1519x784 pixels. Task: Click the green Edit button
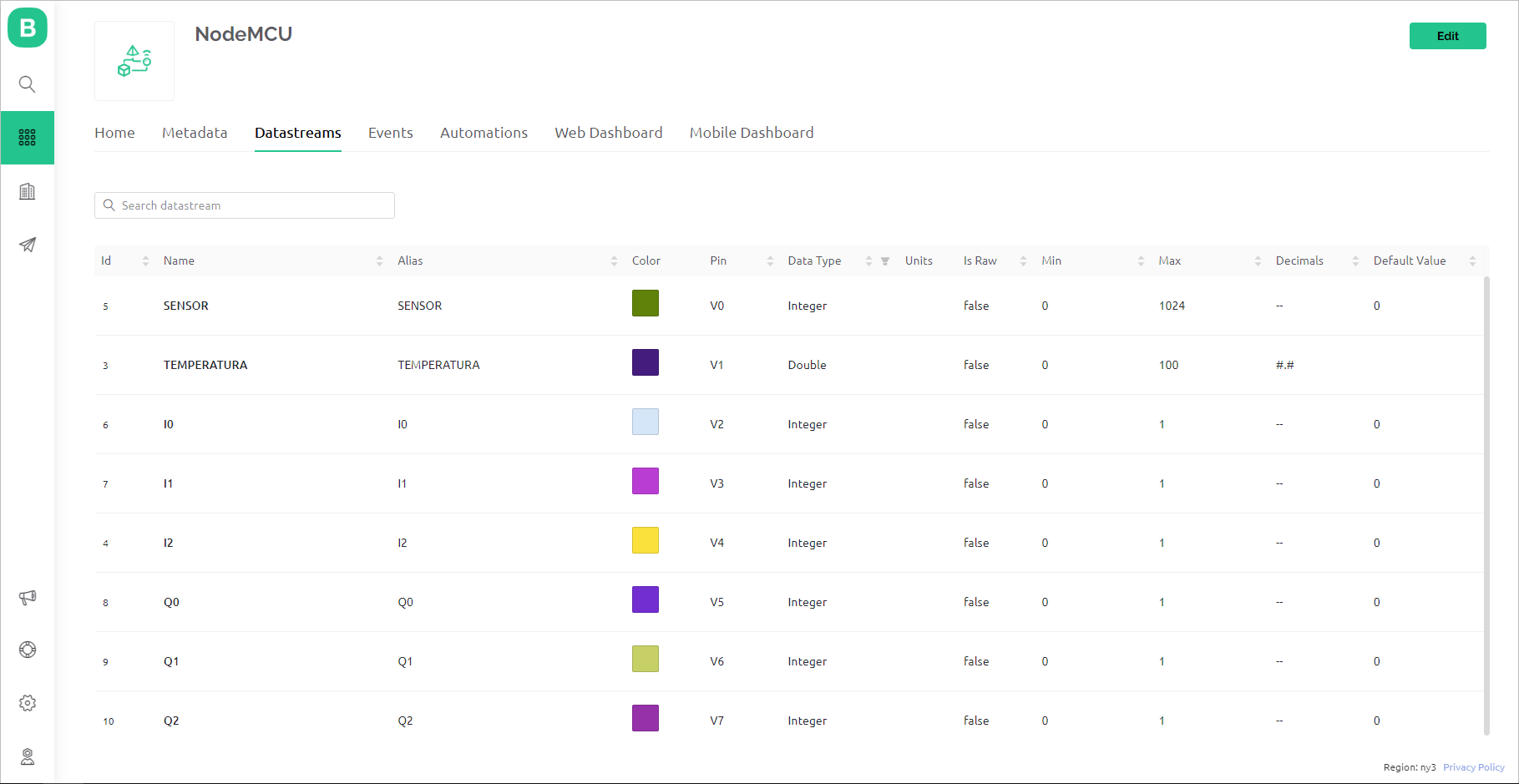[1448, 36]
